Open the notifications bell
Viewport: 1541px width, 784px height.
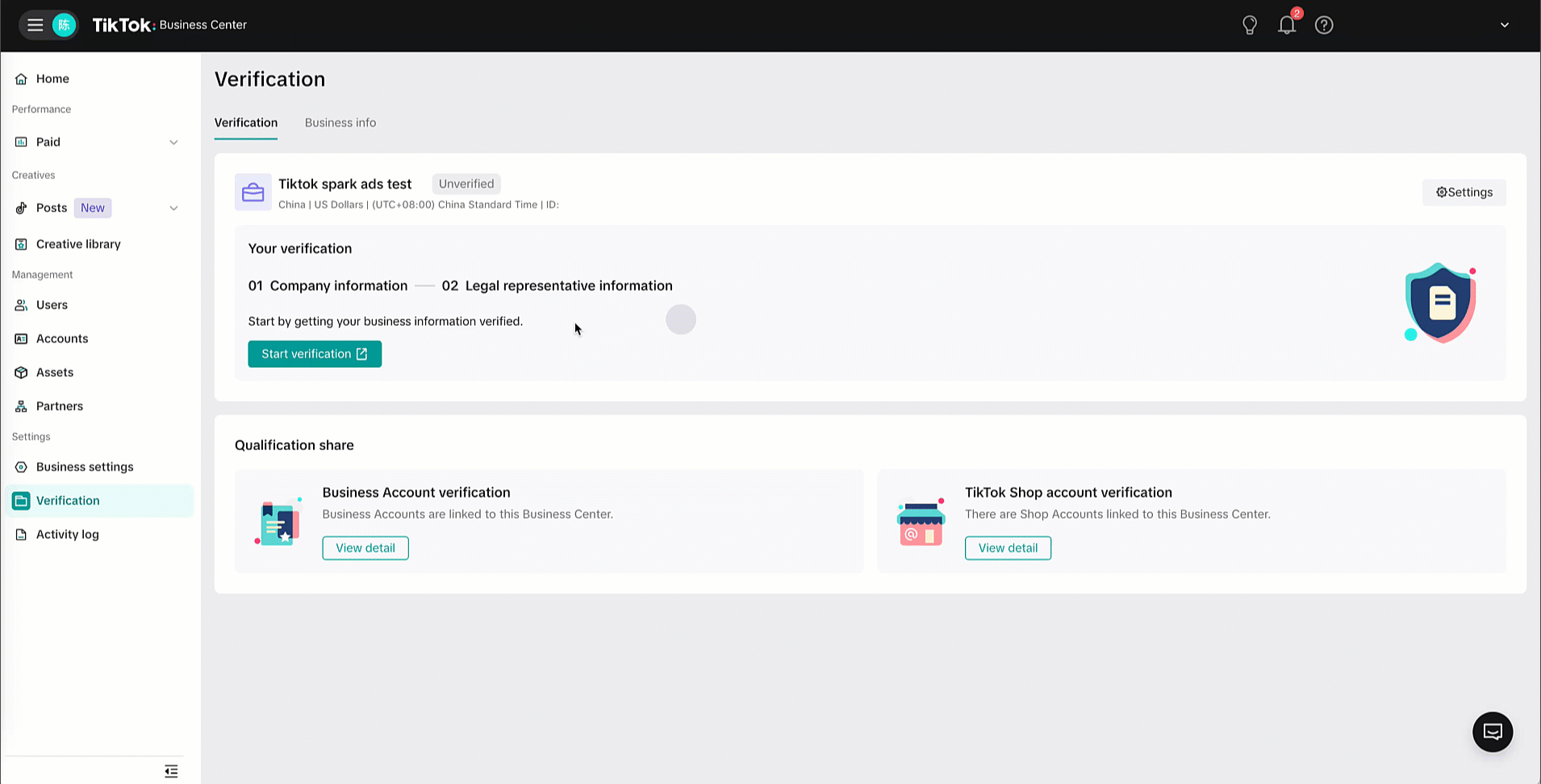point(1286,25)
